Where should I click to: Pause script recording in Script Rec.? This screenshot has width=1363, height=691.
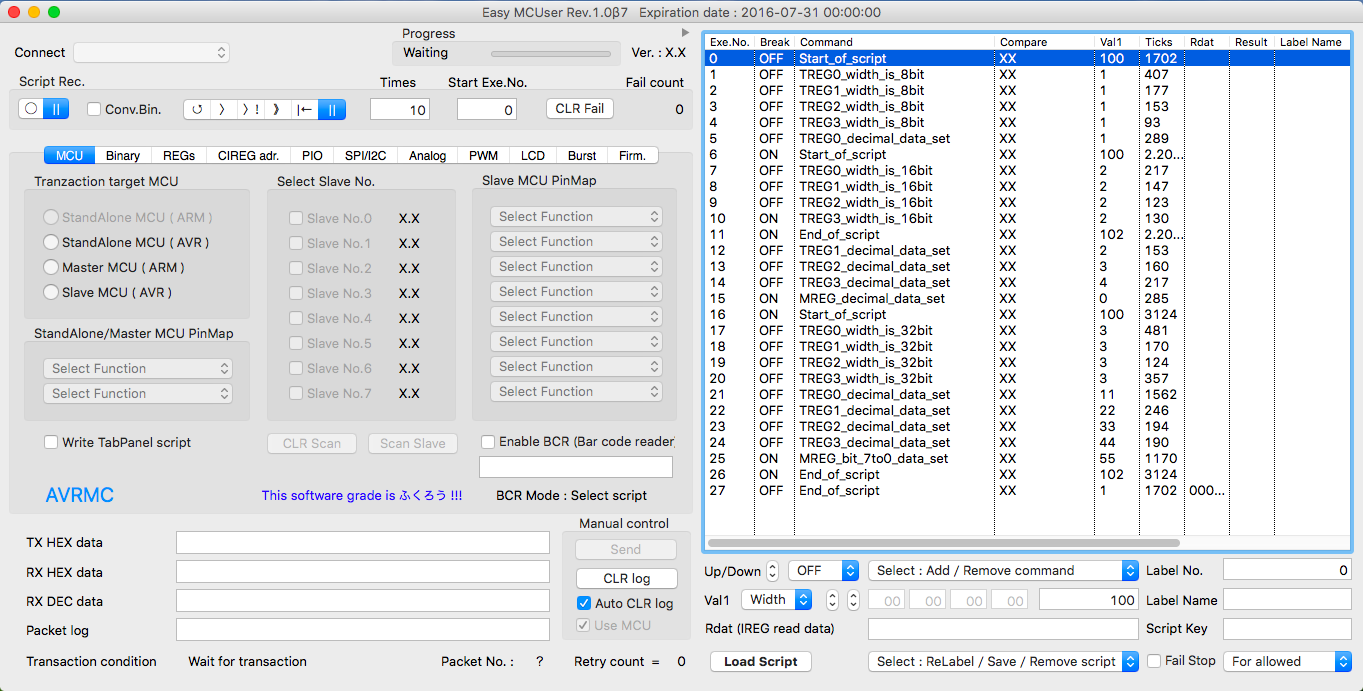pos(57,109)
